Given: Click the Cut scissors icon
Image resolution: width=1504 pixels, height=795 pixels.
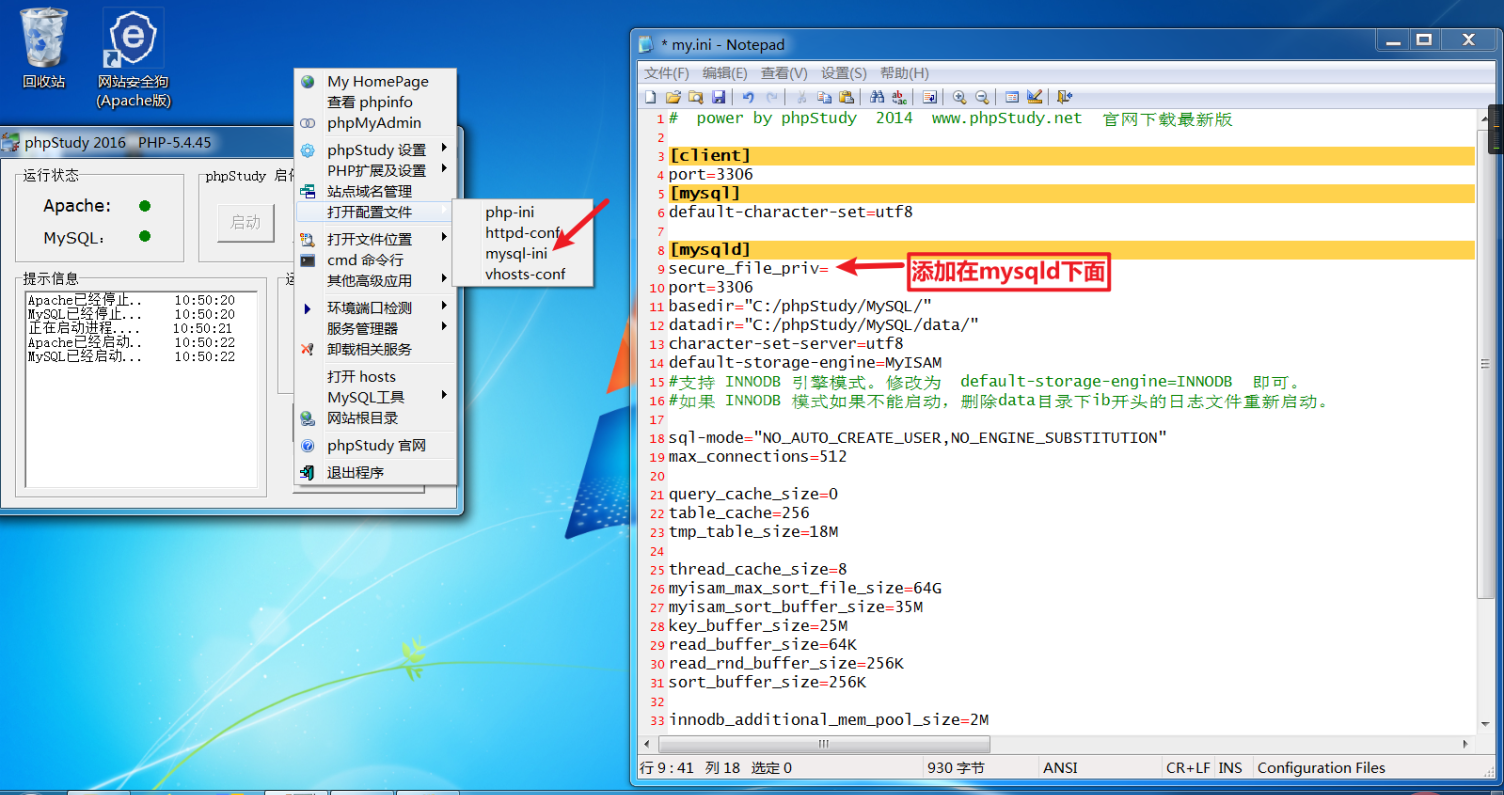Looking at the screenshot, I should (x=801, y=97).
